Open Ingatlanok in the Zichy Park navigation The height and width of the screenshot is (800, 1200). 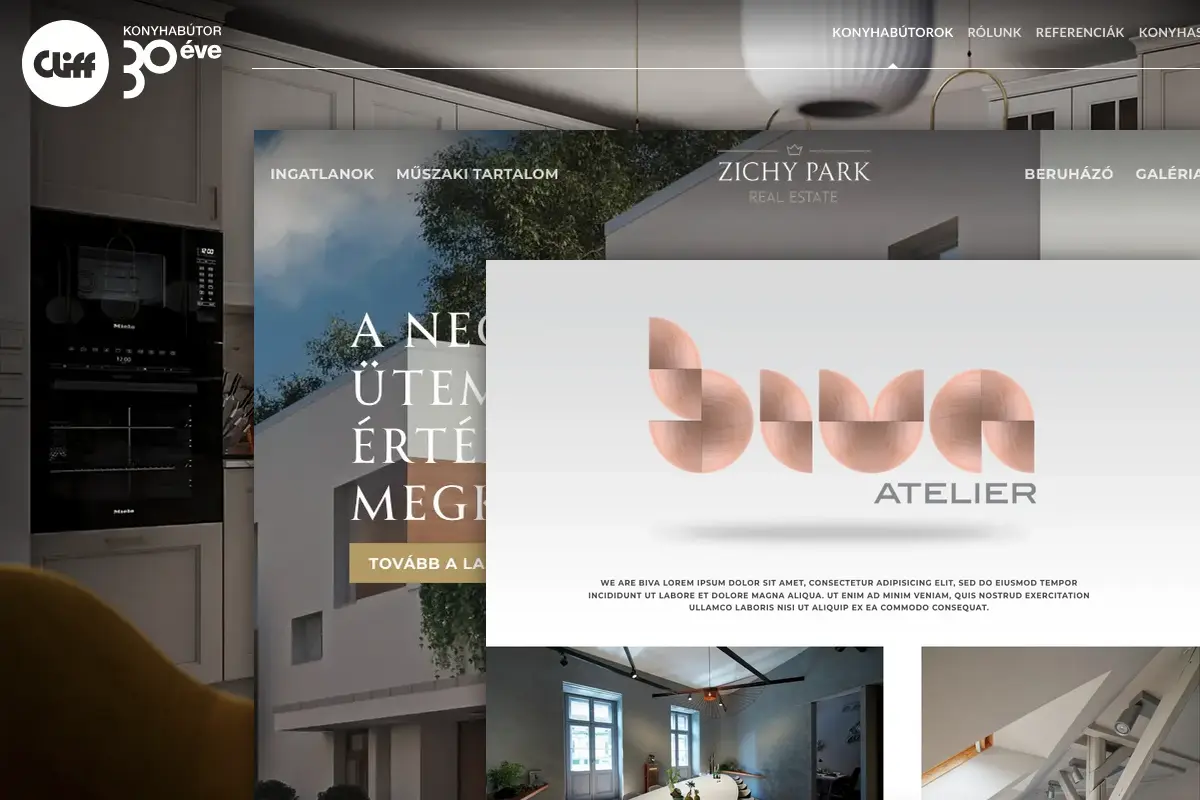(322, 174)
